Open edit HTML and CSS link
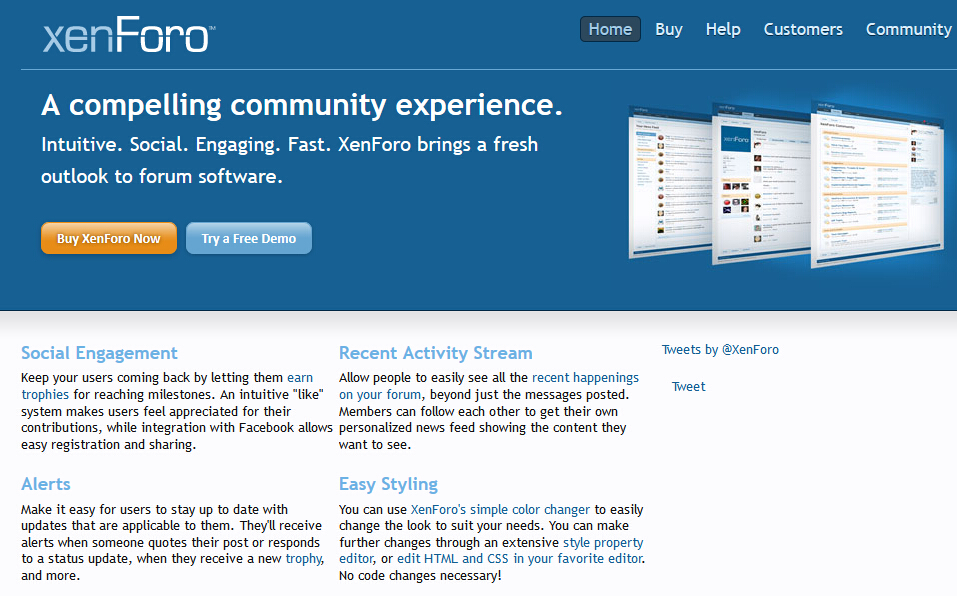Image resolution: width=957 pixels, height=596 pixels. click(x=519, y=559)
